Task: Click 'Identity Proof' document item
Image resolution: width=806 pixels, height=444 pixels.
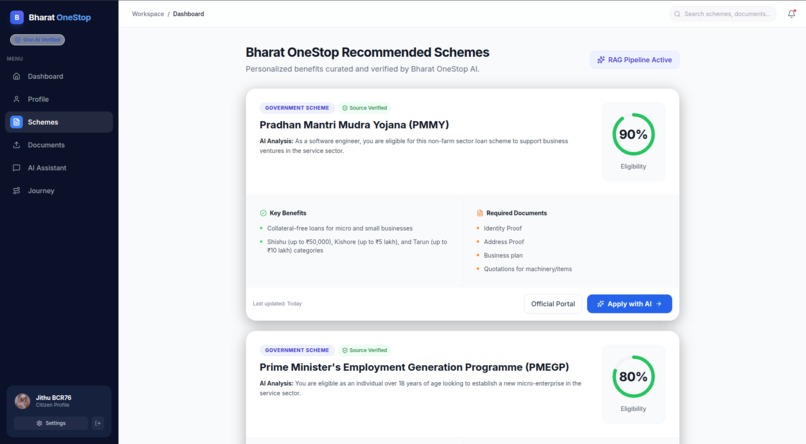Action: click(x=502, y=228)
